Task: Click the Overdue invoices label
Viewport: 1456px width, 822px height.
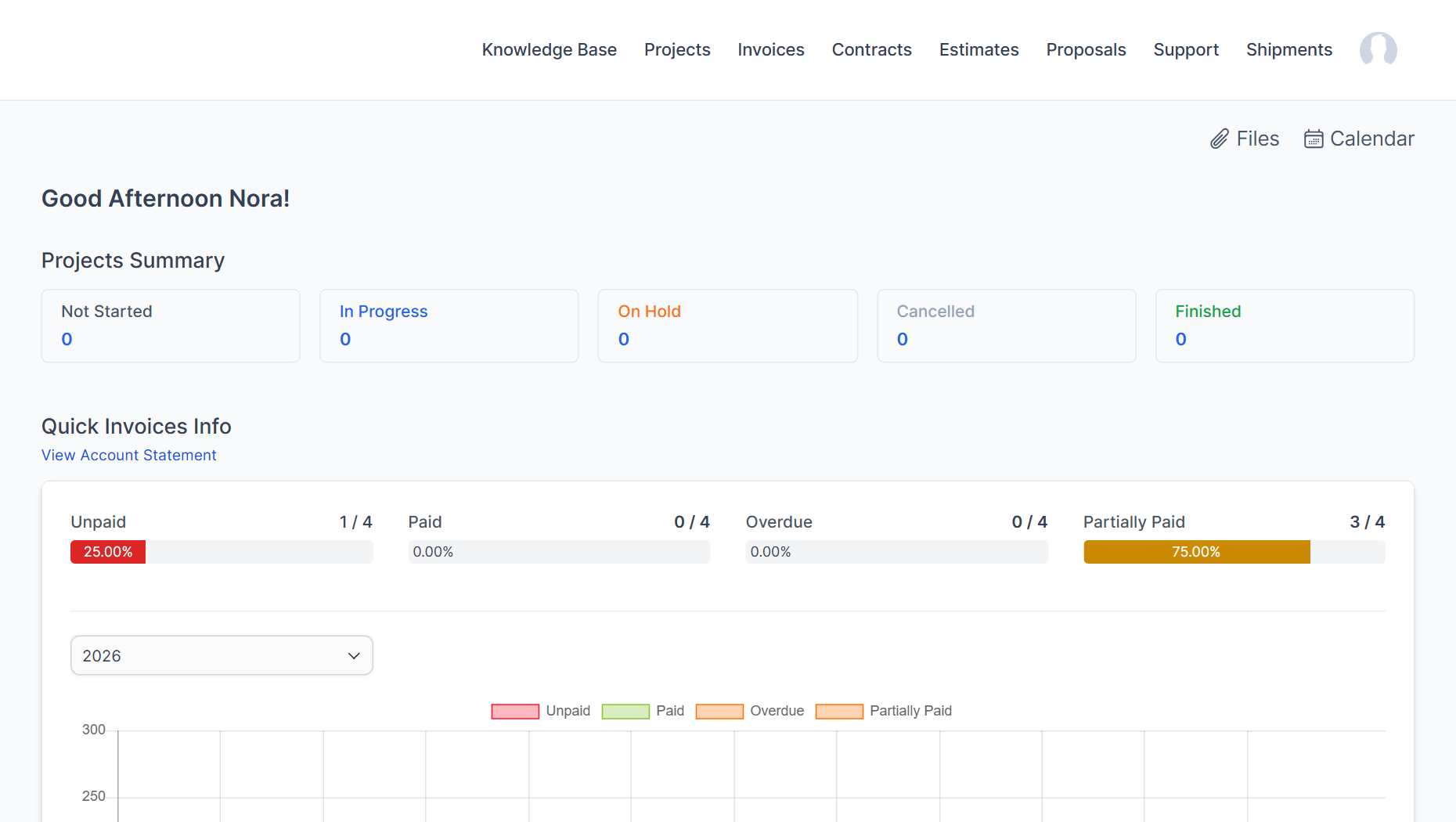Action: [x=779, y=521]
